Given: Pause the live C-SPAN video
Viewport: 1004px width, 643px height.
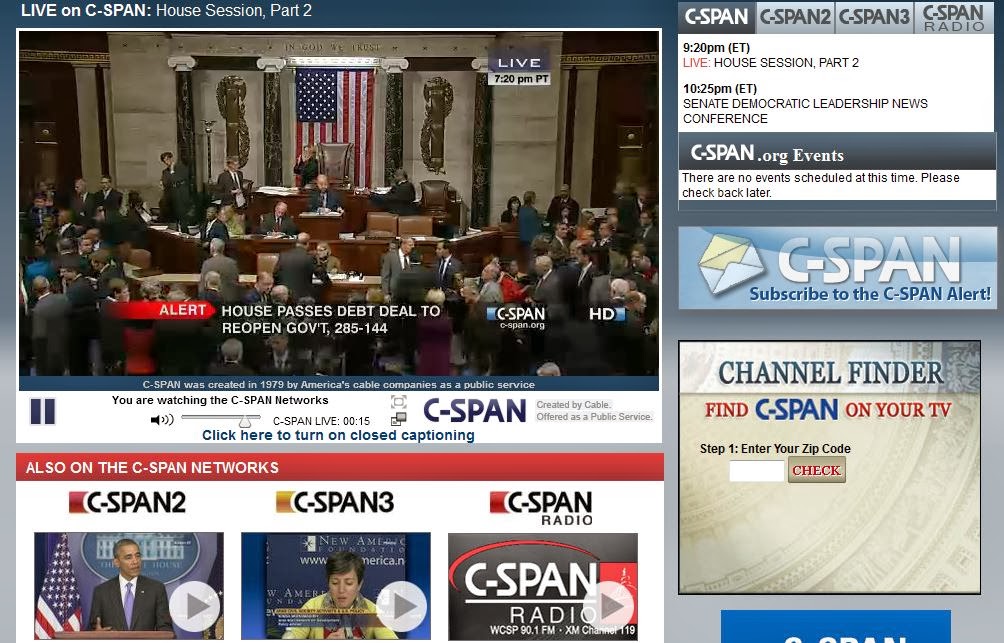Looking at the screenshot, I should point(43,411).
